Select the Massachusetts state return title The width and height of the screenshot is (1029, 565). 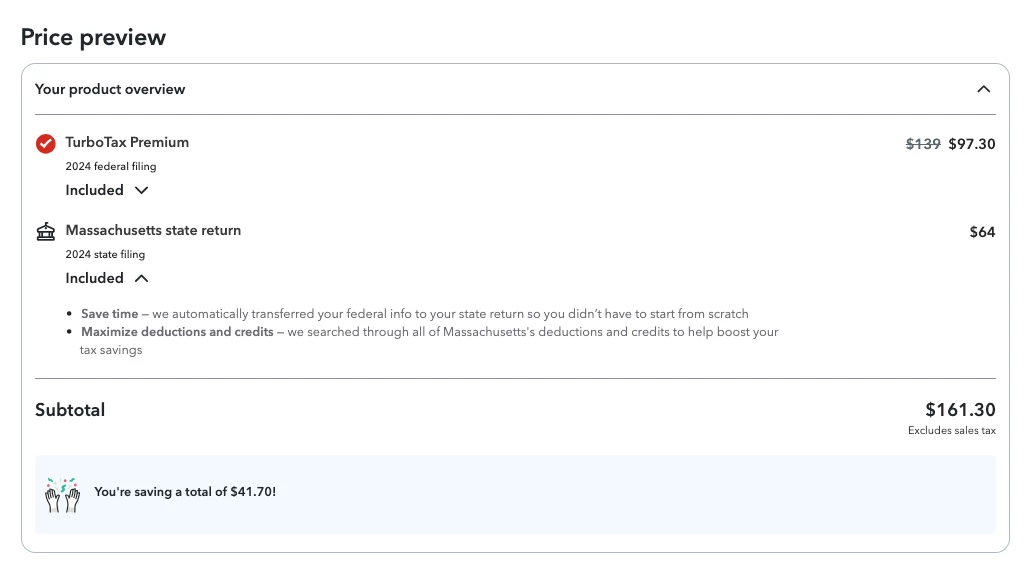coord(153,230)
